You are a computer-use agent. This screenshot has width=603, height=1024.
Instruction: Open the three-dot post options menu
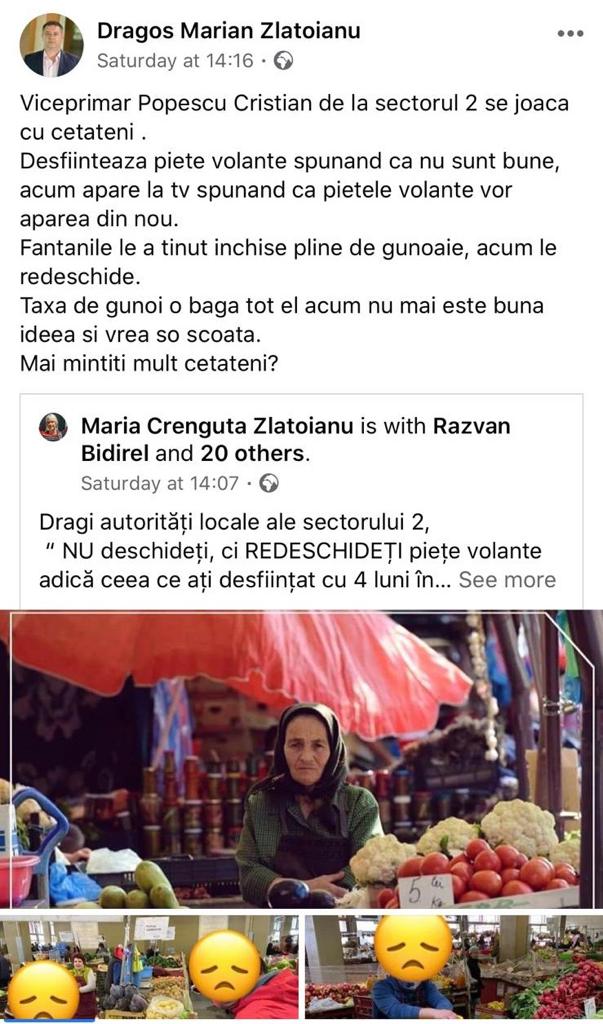pos(570,34)
